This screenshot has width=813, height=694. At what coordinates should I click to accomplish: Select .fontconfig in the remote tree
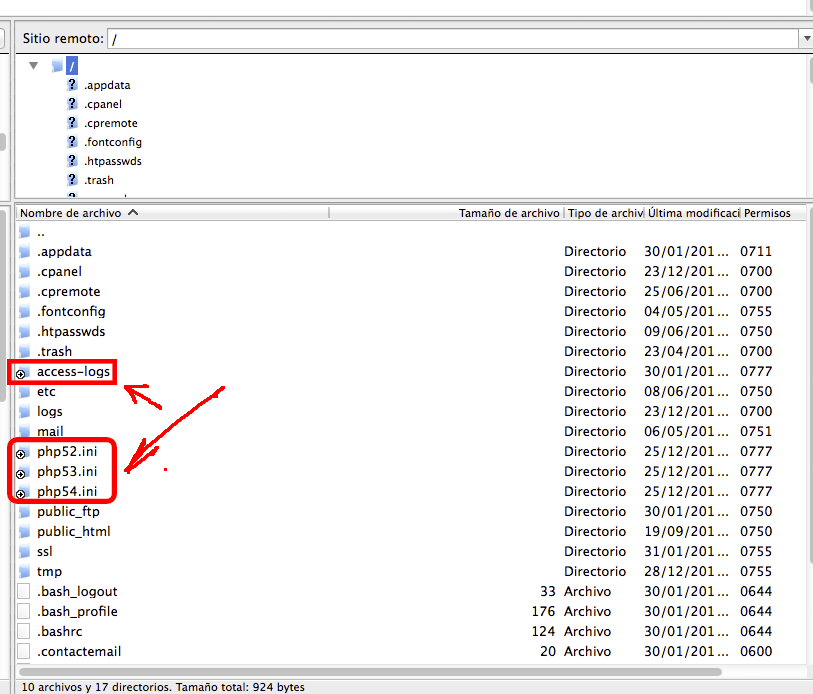point(113,142)
